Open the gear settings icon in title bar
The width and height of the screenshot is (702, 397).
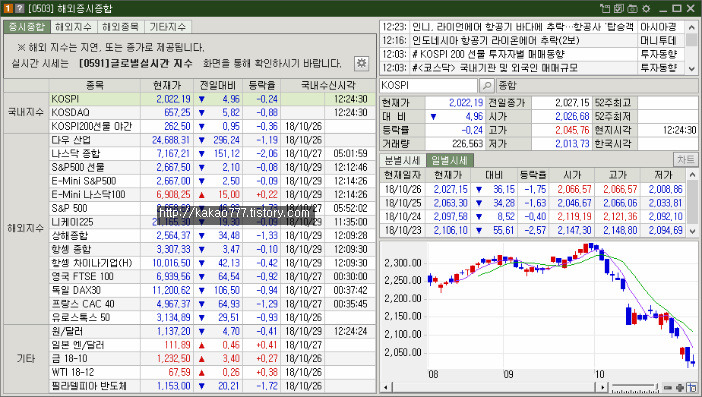click(x=646, y=9)
